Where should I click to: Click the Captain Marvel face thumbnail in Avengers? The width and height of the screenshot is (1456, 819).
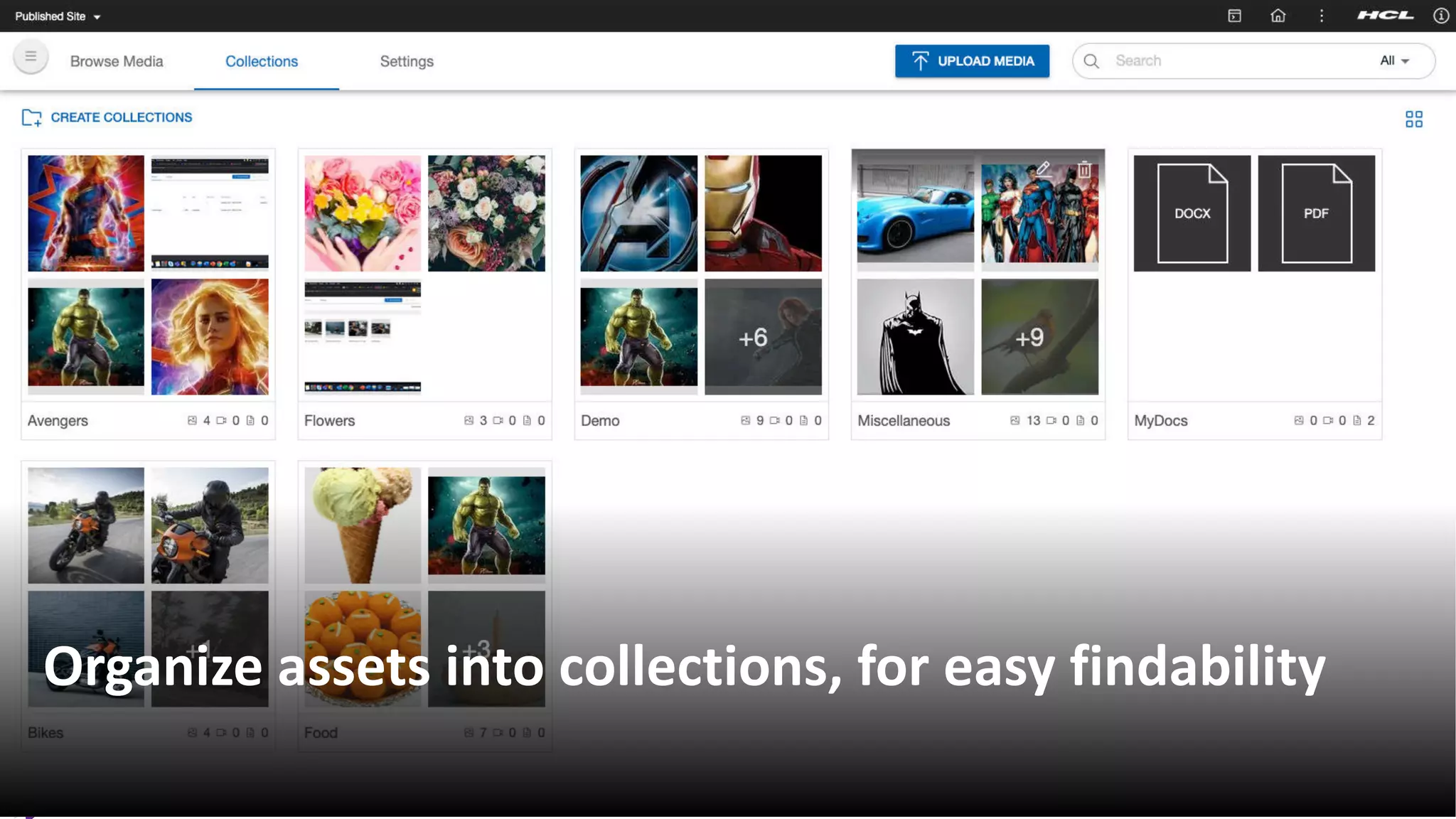(210, 337)
